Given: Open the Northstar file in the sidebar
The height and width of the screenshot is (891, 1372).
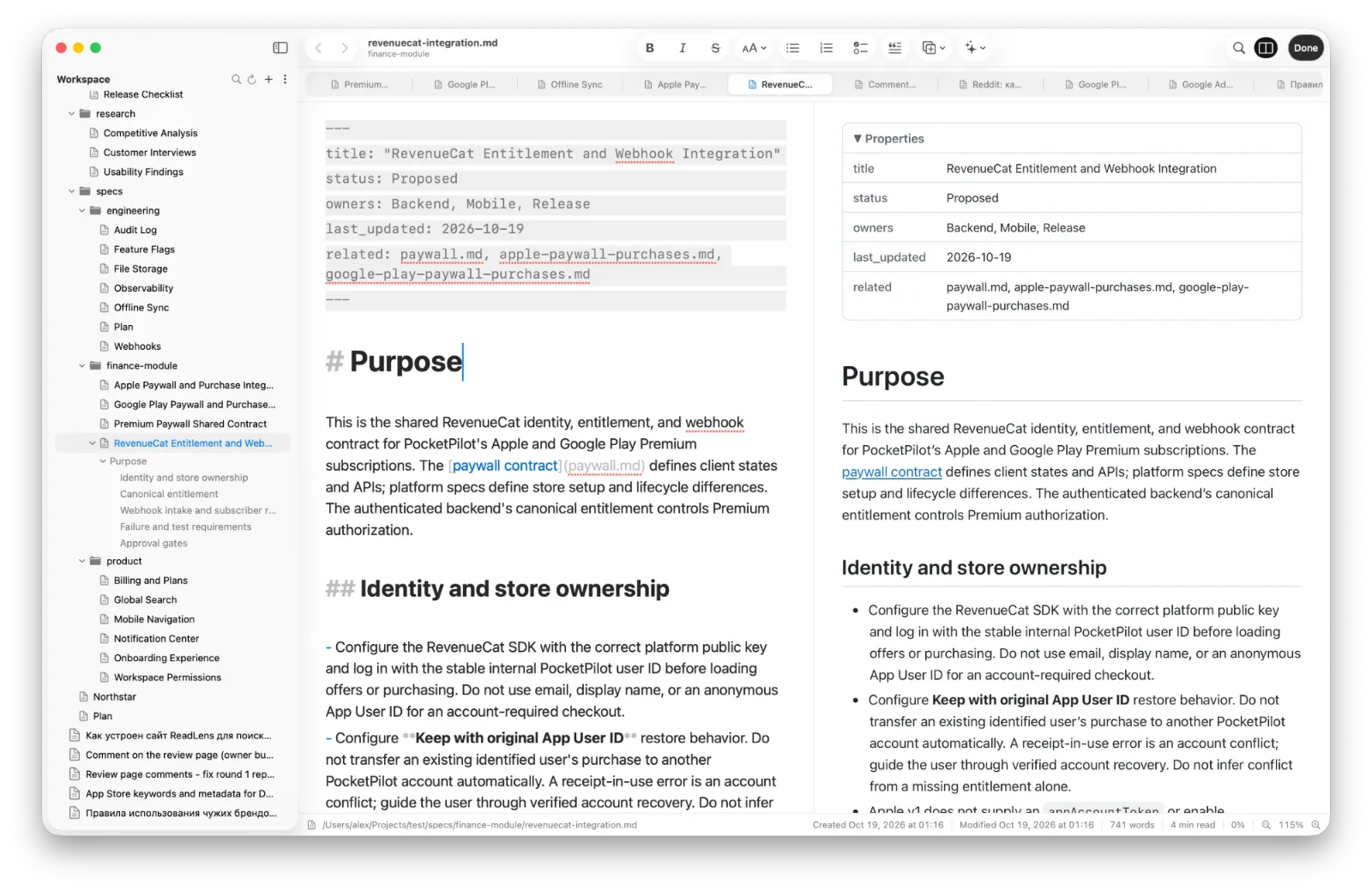Looking at the screenshot, I should pyautogui.click(x=114, y=697).
